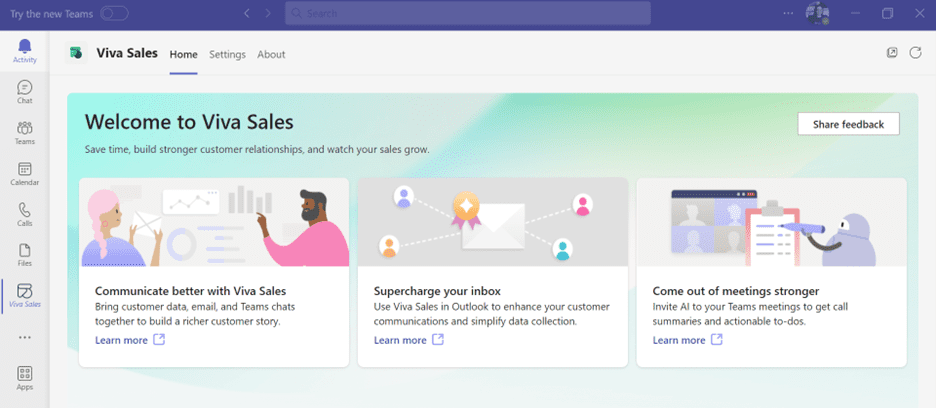Open Settings and more ellipsis in title bar
Screen dimensions: 936x408
pos(789,13)
